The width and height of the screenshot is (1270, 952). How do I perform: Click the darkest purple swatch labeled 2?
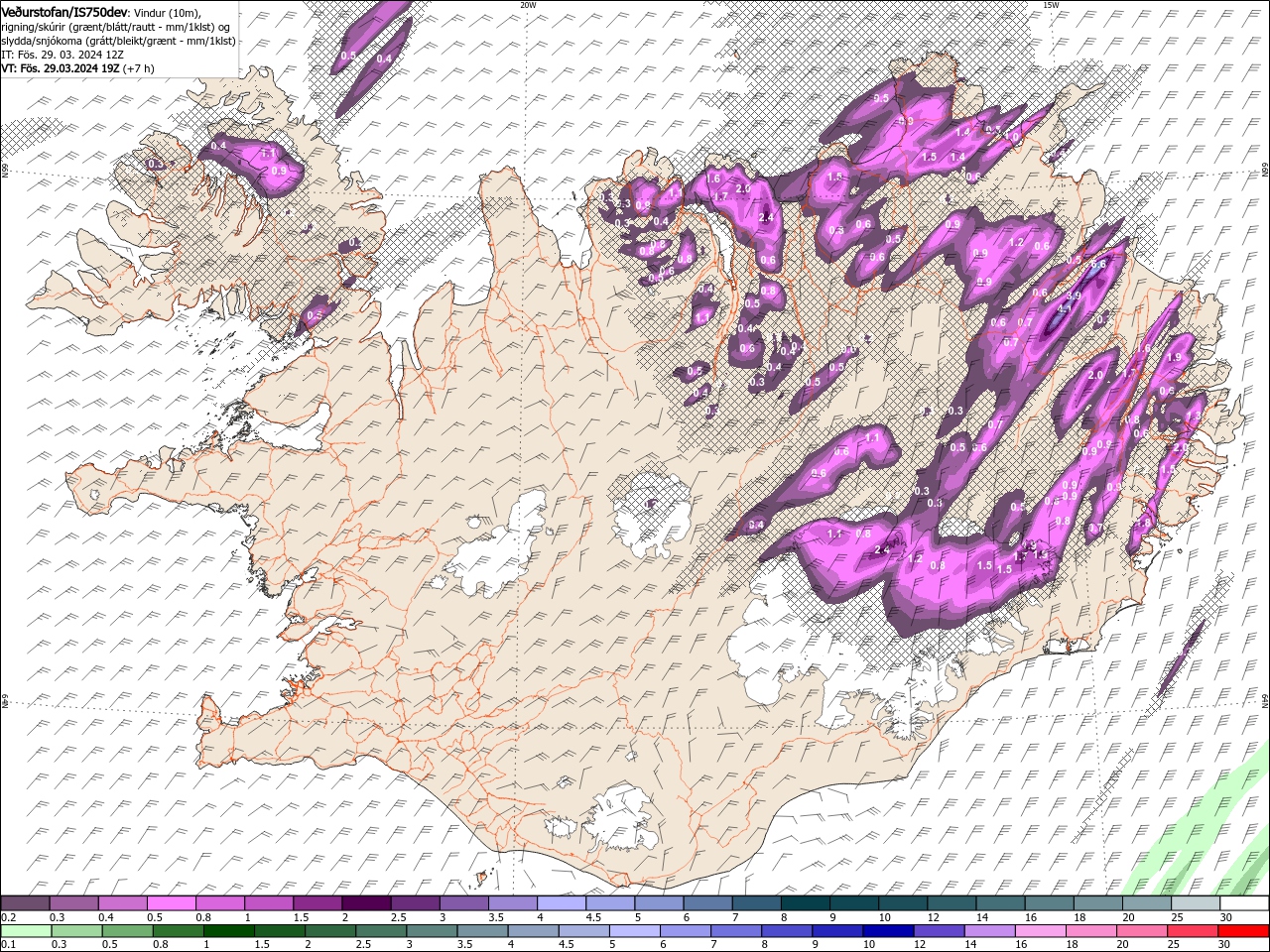coord(366,903)
